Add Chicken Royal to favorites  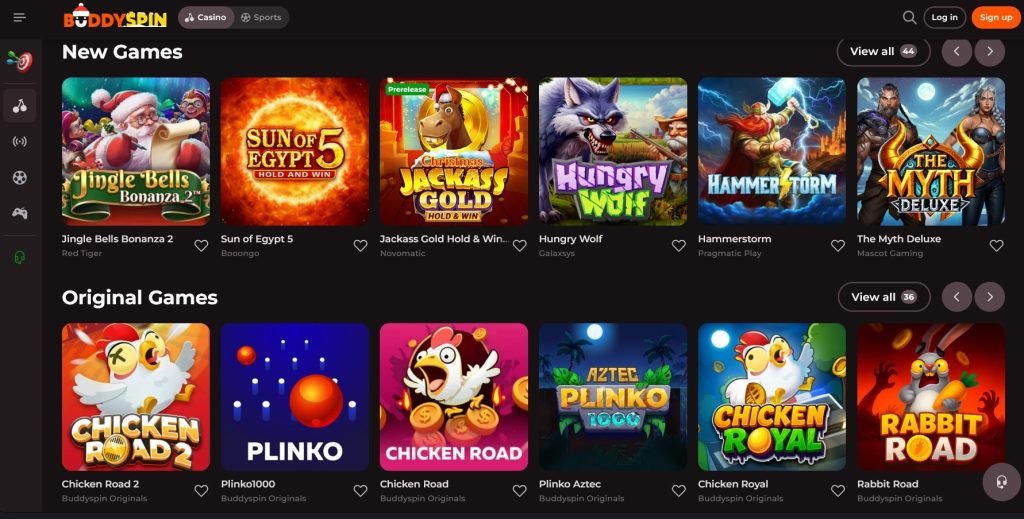[837, 490]
